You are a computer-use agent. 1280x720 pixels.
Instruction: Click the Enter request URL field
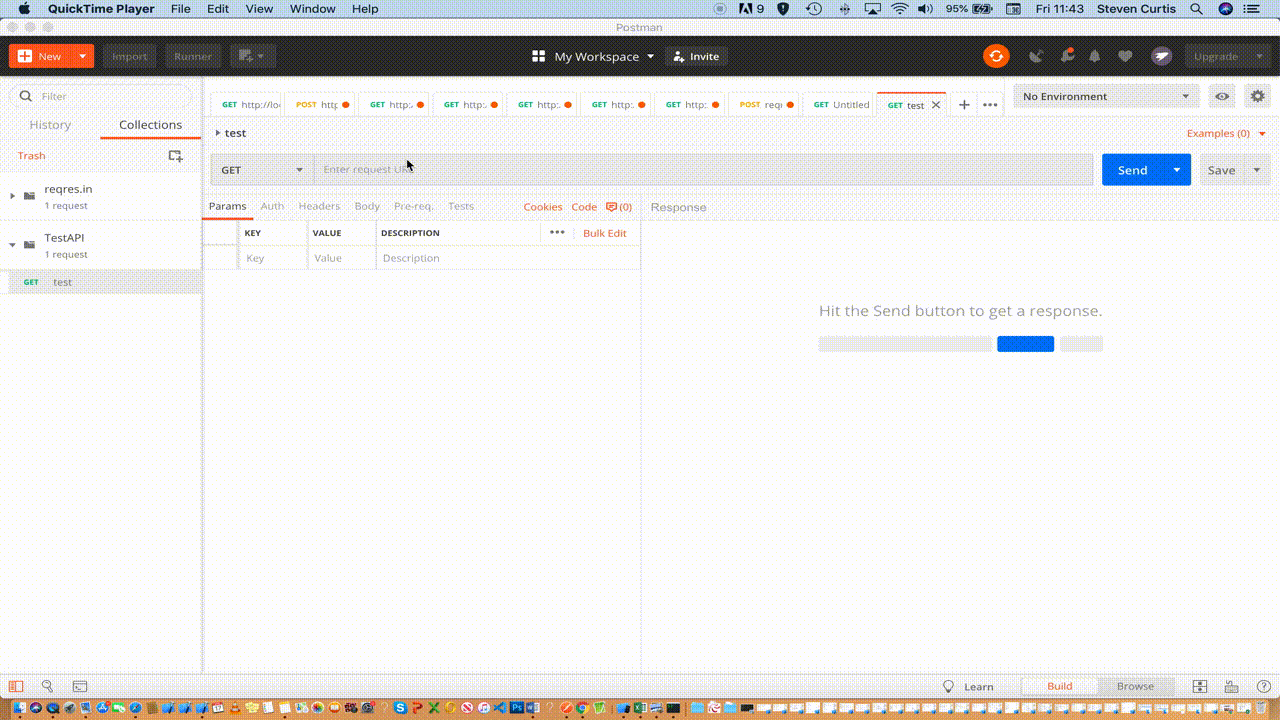(703, 170)
